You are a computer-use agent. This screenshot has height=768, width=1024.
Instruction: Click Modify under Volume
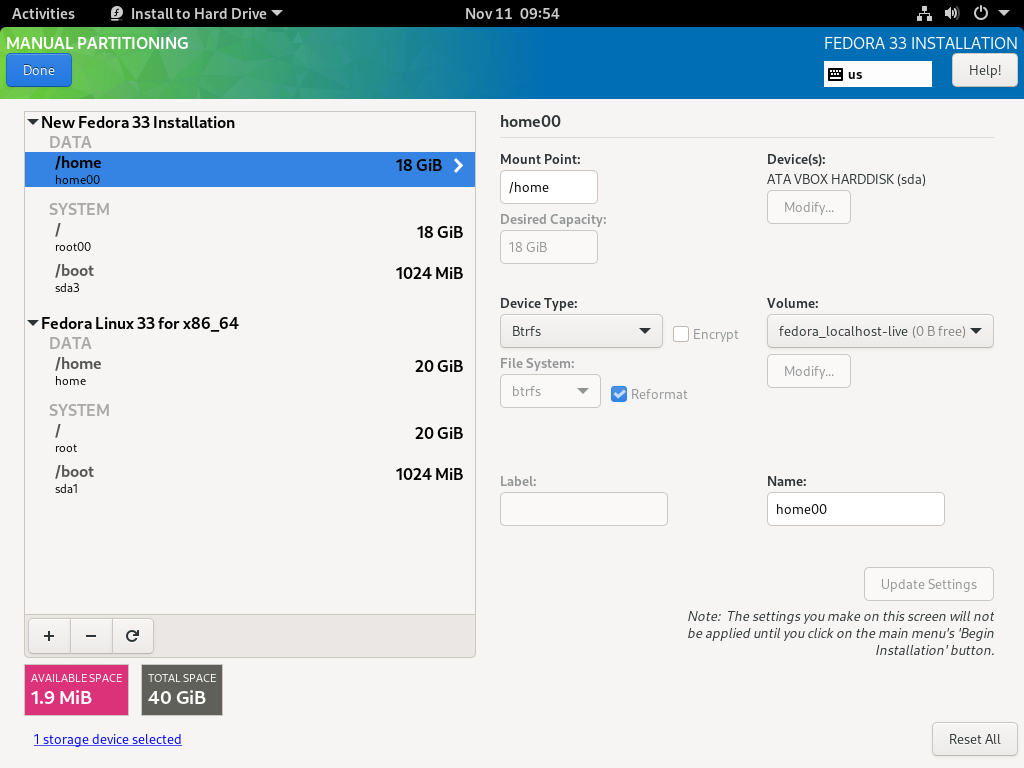pyautogui.click(x=808, y=372)
